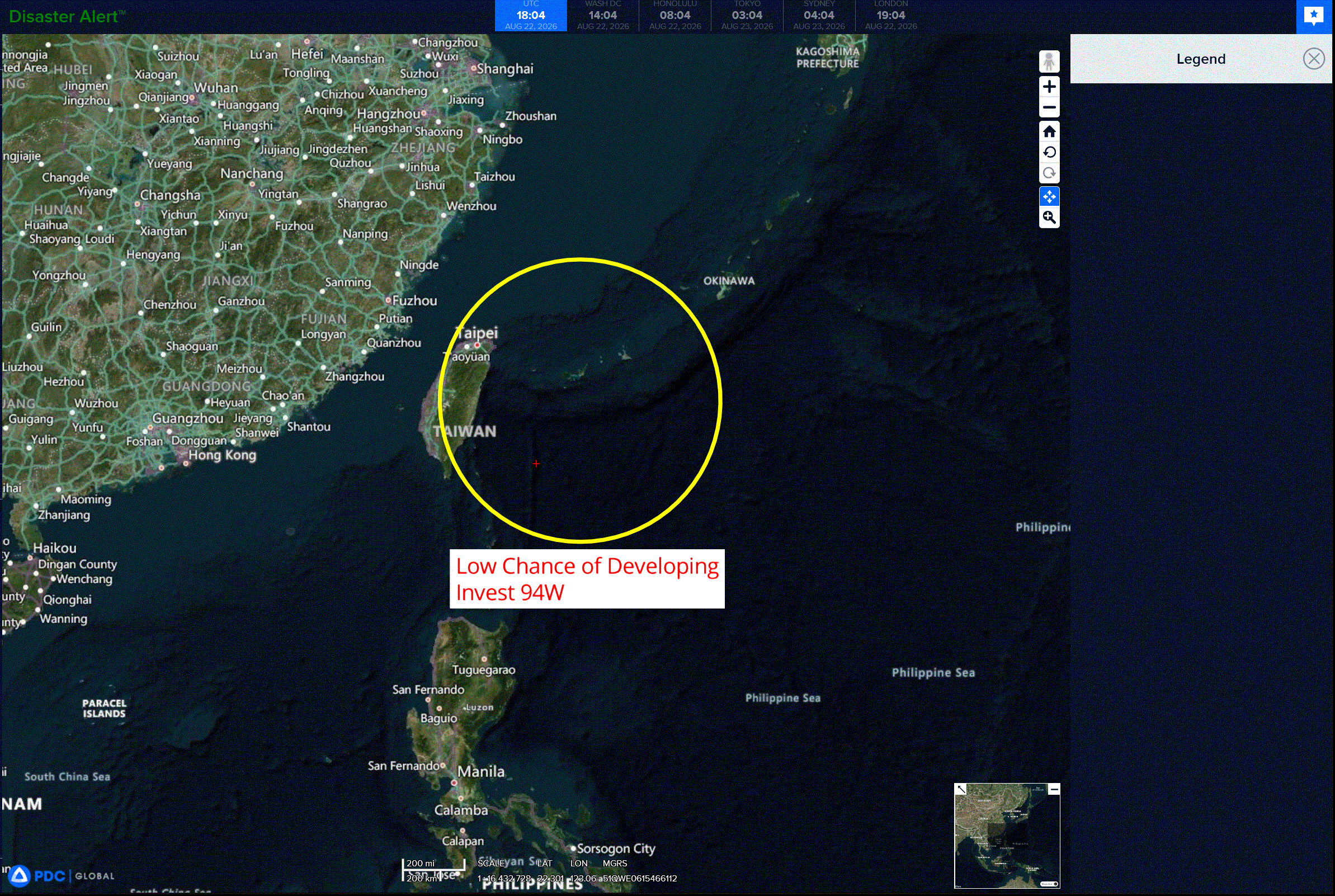1335x896 pixels.
Task: Click the Wuhan city label
Action: pos(216,87)
